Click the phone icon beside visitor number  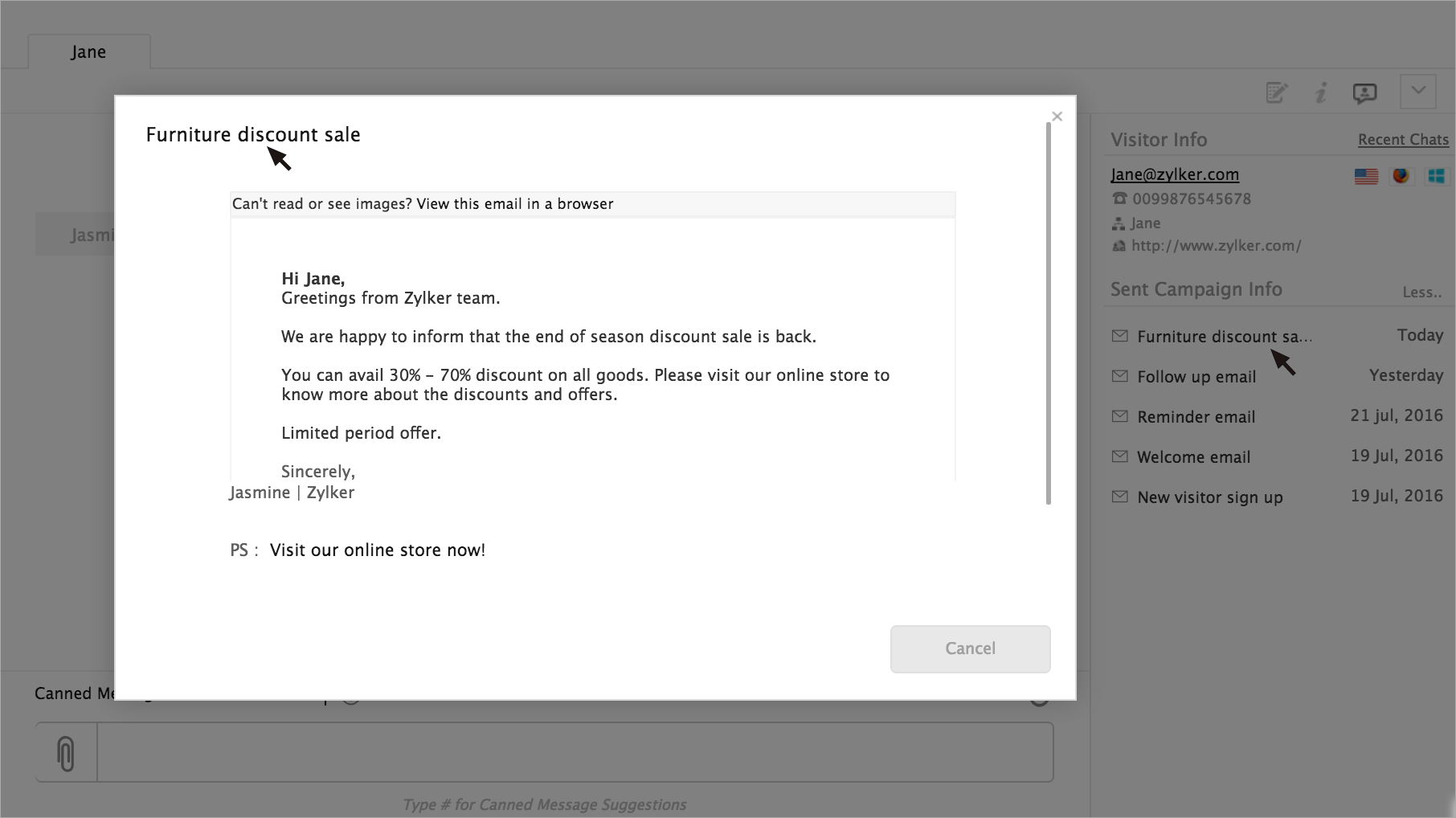(1119, 198)
